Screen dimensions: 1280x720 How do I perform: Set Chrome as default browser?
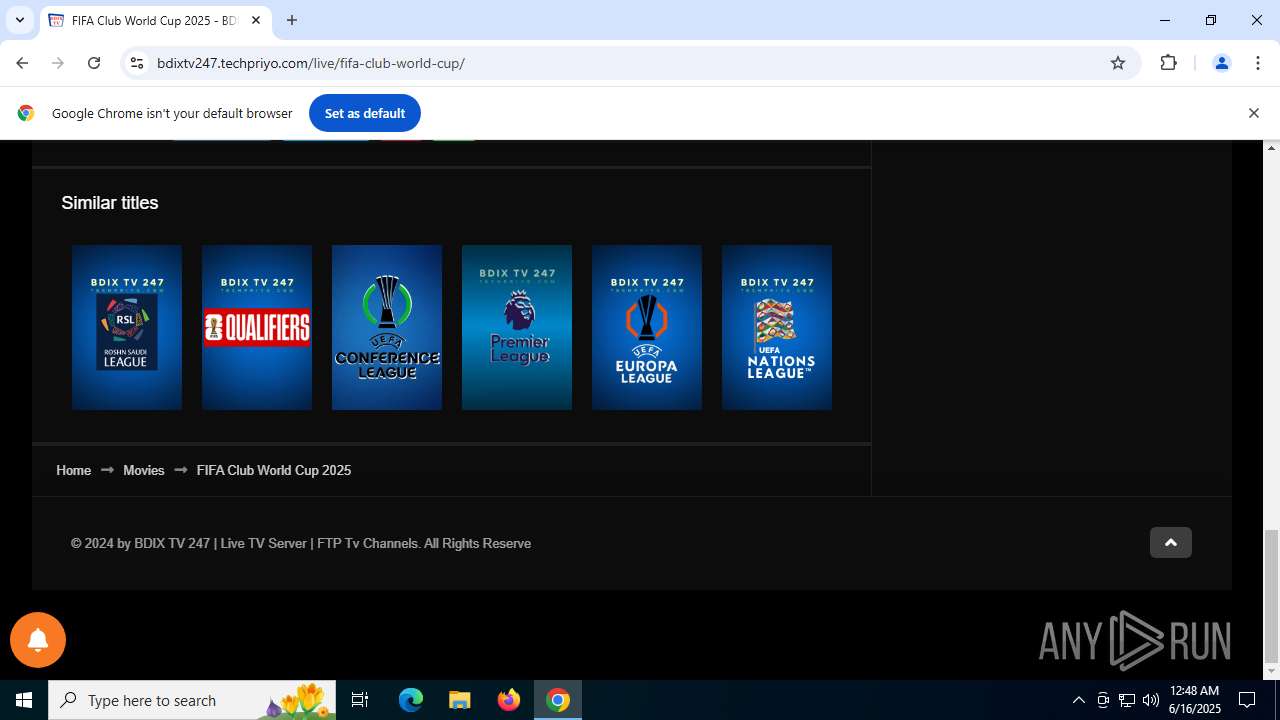[x=364, y=113]
